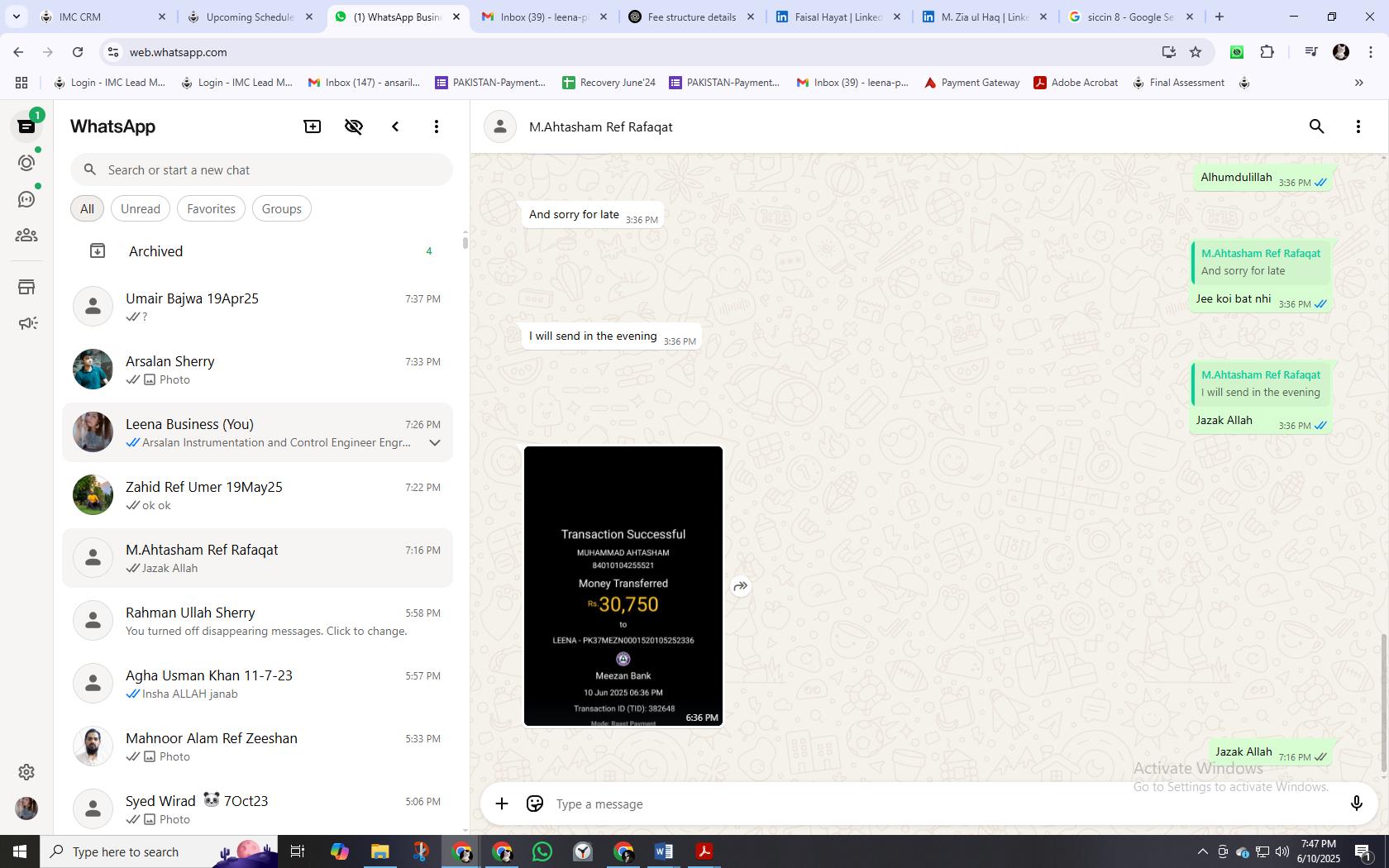Screen dimensions: 1389x868
Task: Select the Groups chat filter
Action: coord(282,209)
